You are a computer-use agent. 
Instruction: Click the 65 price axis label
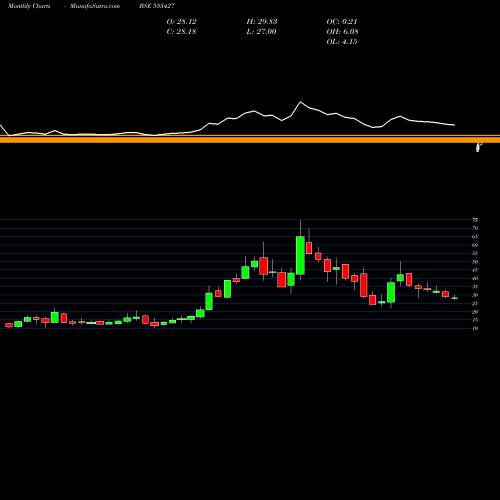(475, 237)
